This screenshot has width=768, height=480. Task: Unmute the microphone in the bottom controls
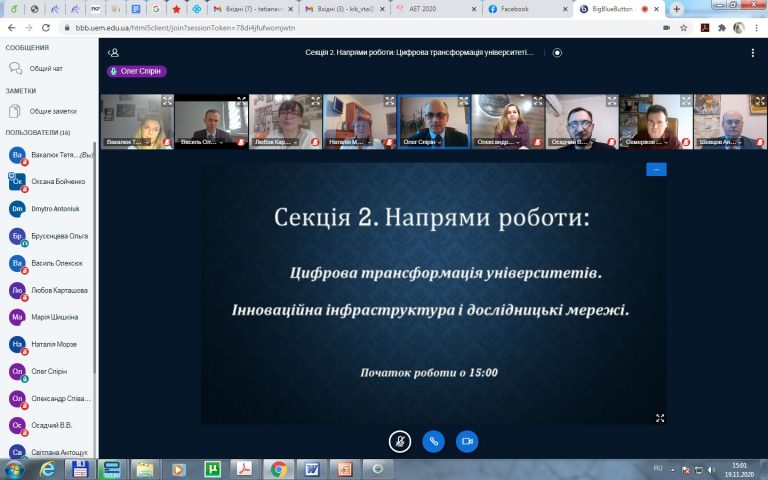point(400,441)
